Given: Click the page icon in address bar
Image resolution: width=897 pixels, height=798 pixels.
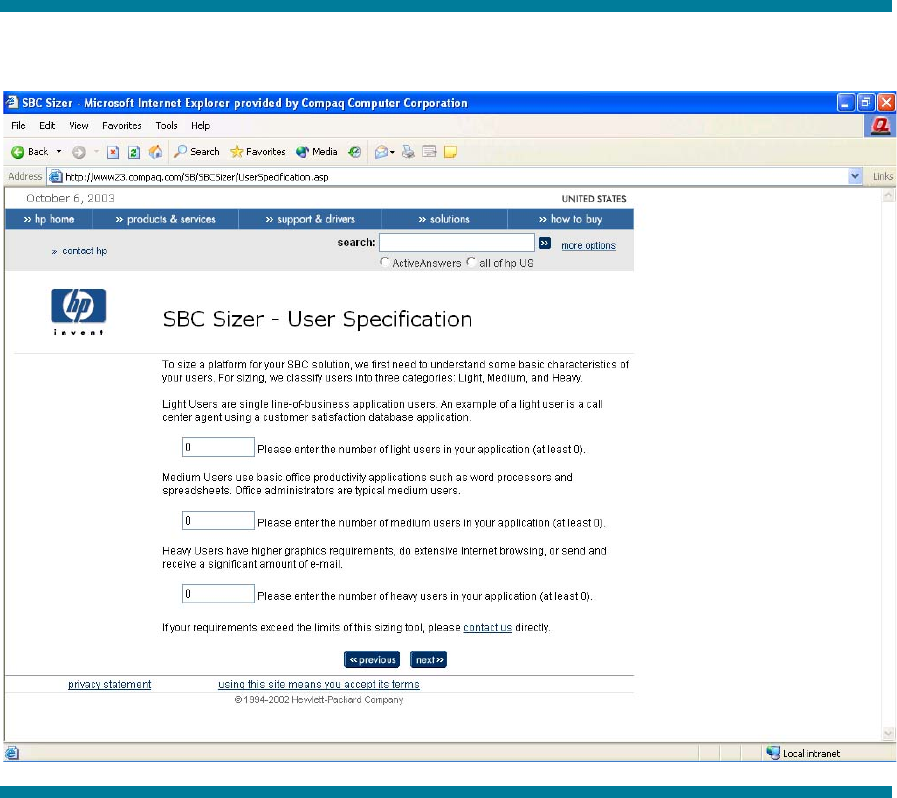Looking at the screenshot, I should [x=55, y=176].
